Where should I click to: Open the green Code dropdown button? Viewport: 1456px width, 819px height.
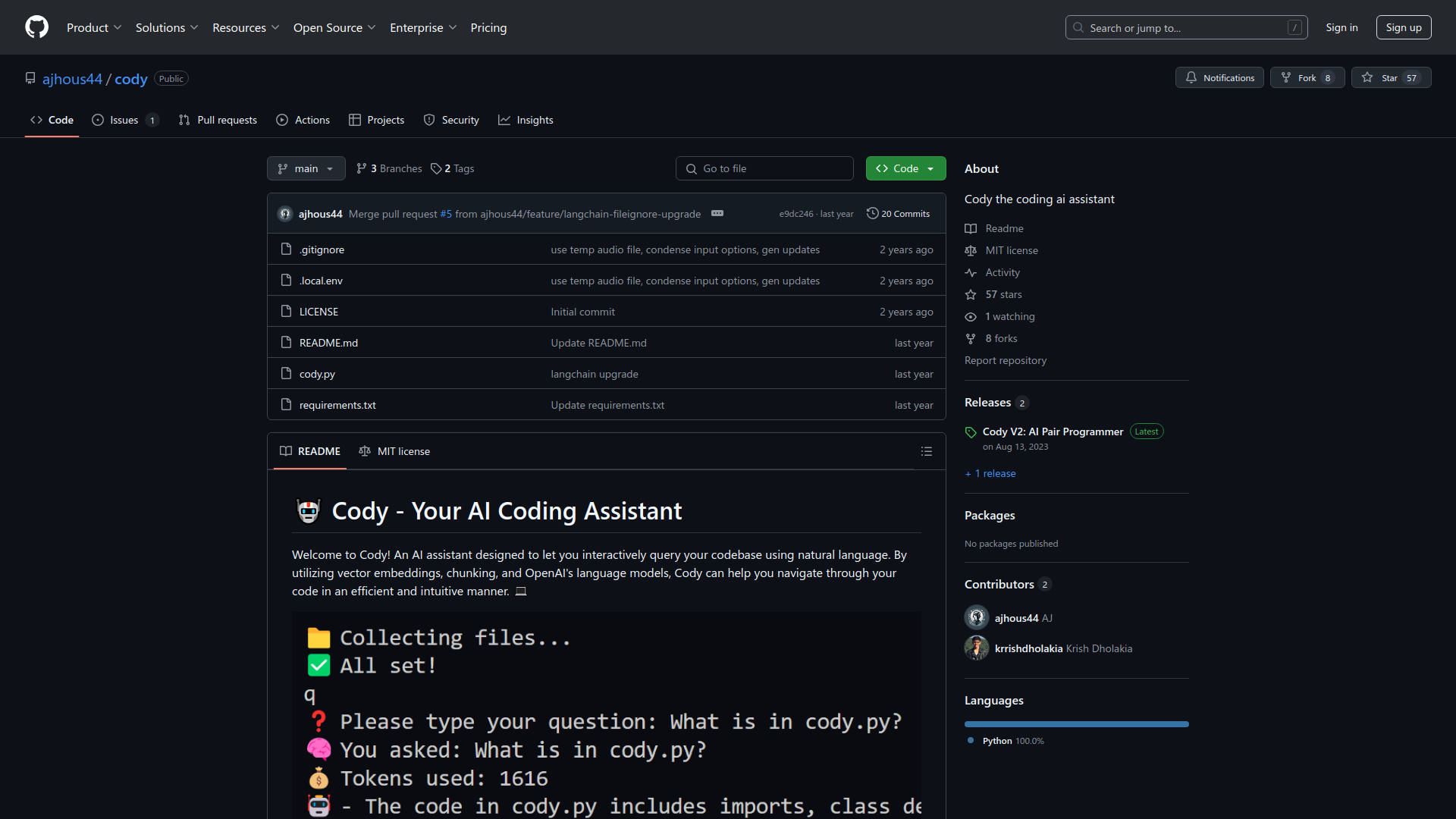click(905, 168)
